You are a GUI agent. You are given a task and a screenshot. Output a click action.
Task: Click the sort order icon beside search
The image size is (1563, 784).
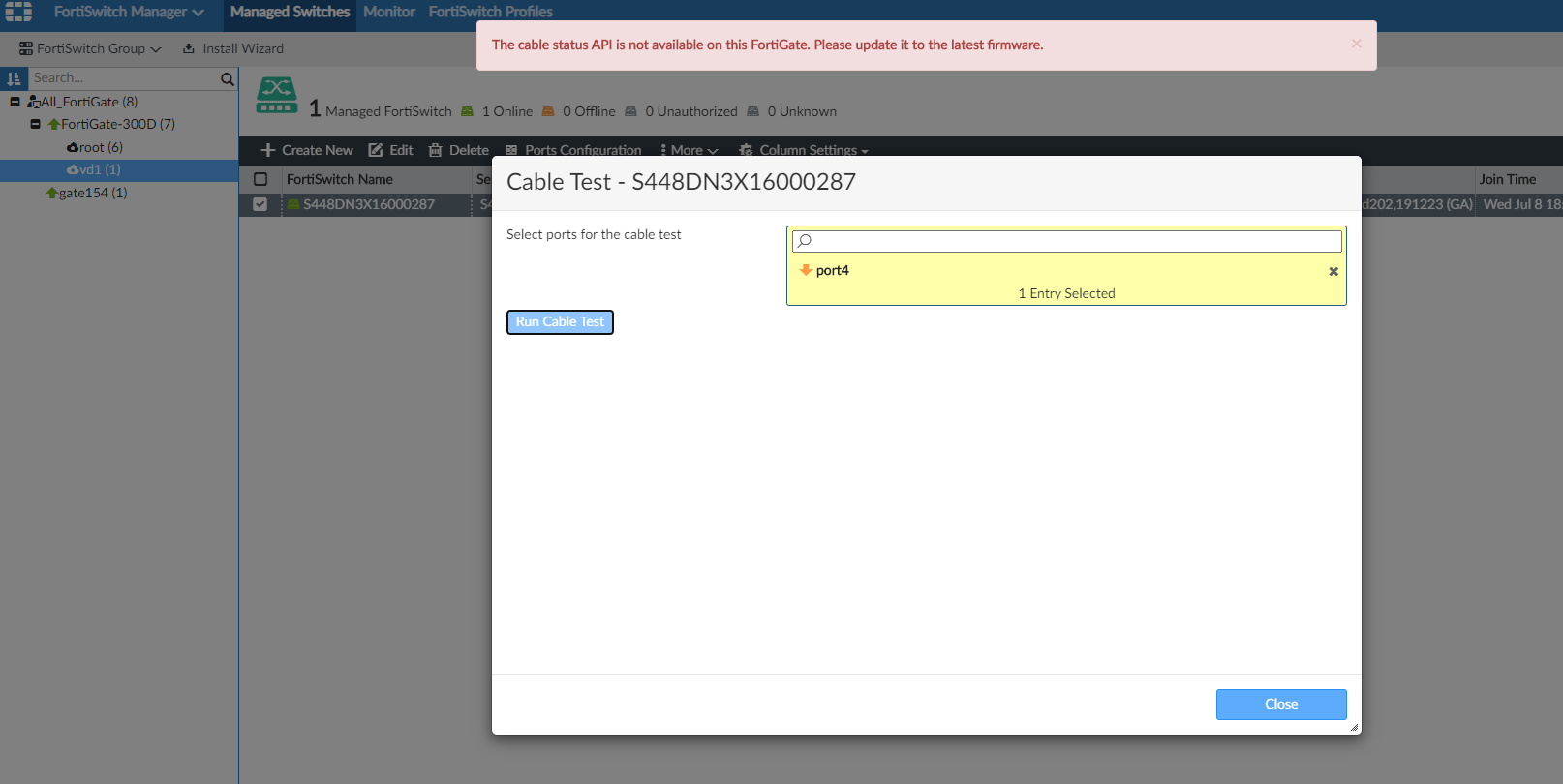tap(14, 78)
